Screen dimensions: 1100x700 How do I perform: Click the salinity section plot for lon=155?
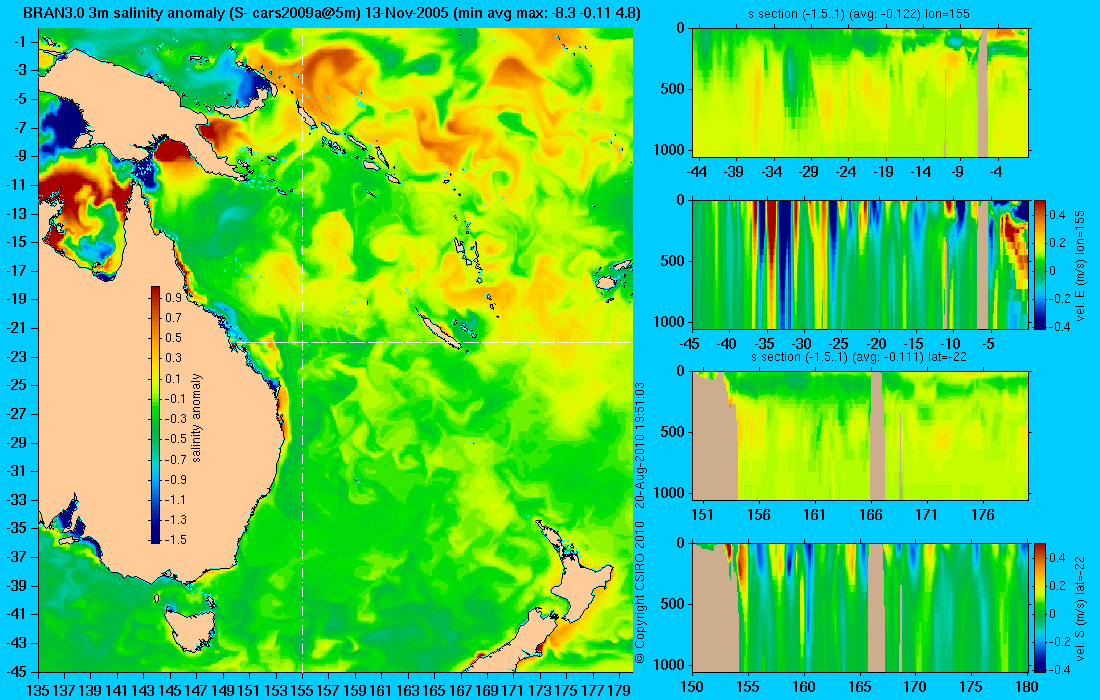861,93
